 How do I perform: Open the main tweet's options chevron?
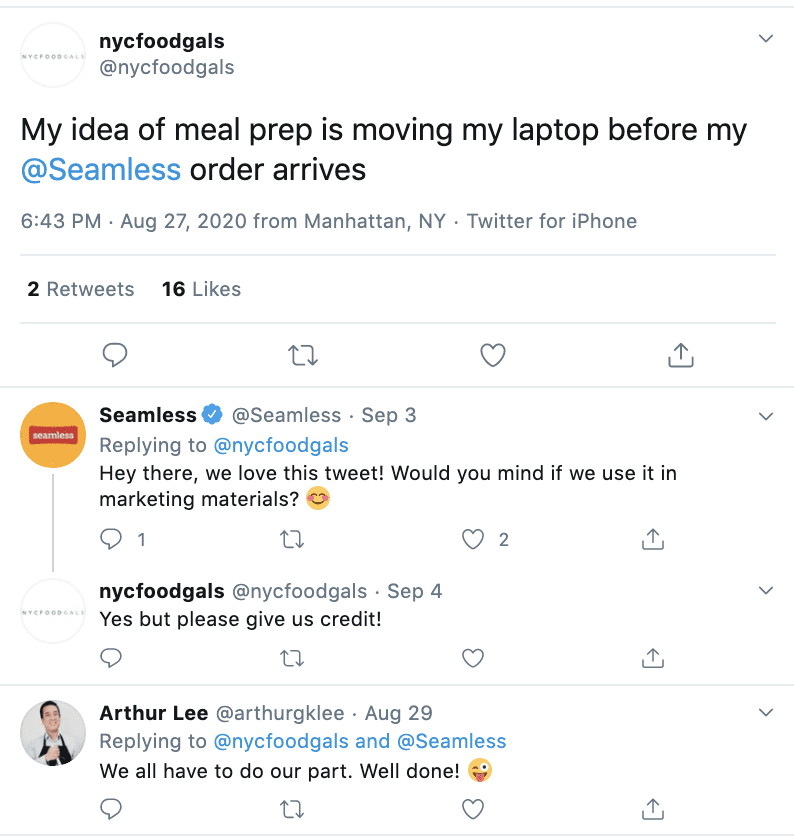coord(766,39)
